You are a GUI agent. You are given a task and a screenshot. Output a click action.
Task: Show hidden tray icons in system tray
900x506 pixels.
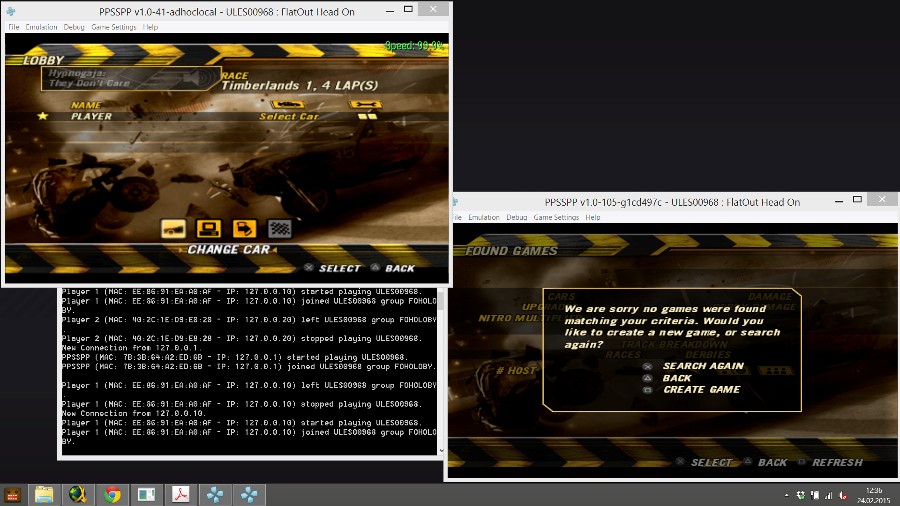click(787, 495)
